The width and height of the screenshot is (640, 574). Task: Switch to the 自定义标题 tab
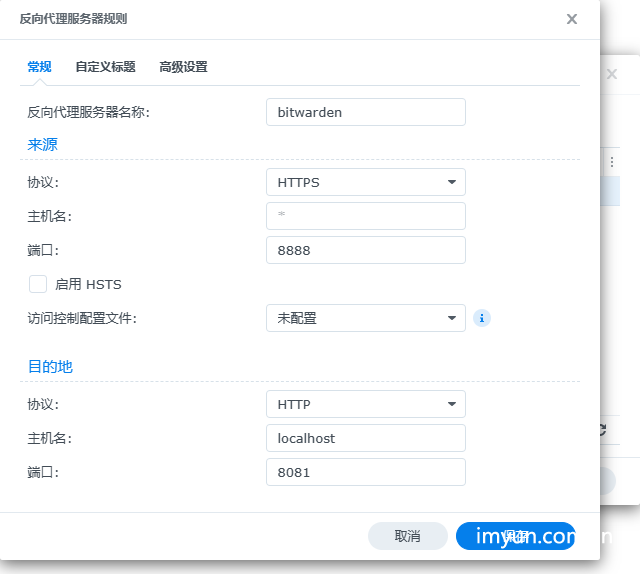coord(105,67)
